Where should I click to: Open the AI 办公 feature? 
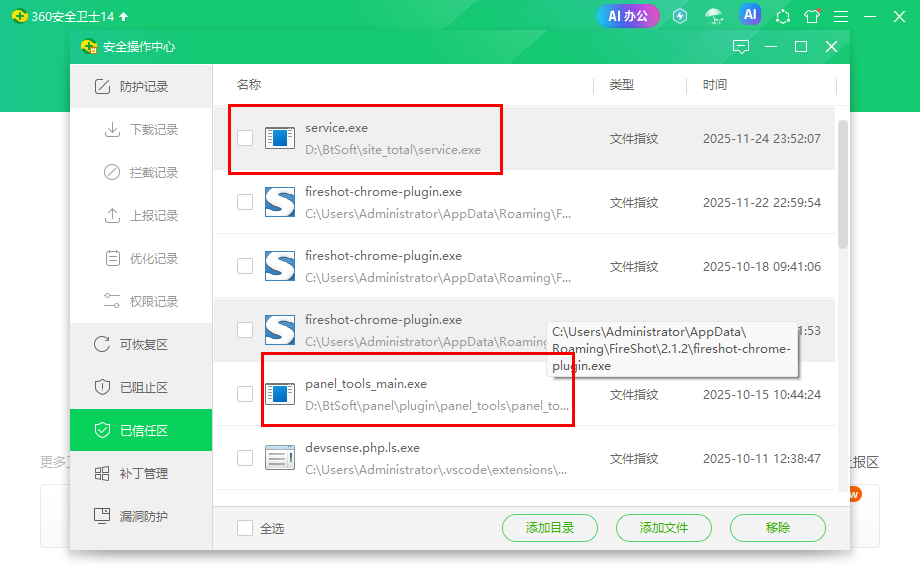point(628,16)
